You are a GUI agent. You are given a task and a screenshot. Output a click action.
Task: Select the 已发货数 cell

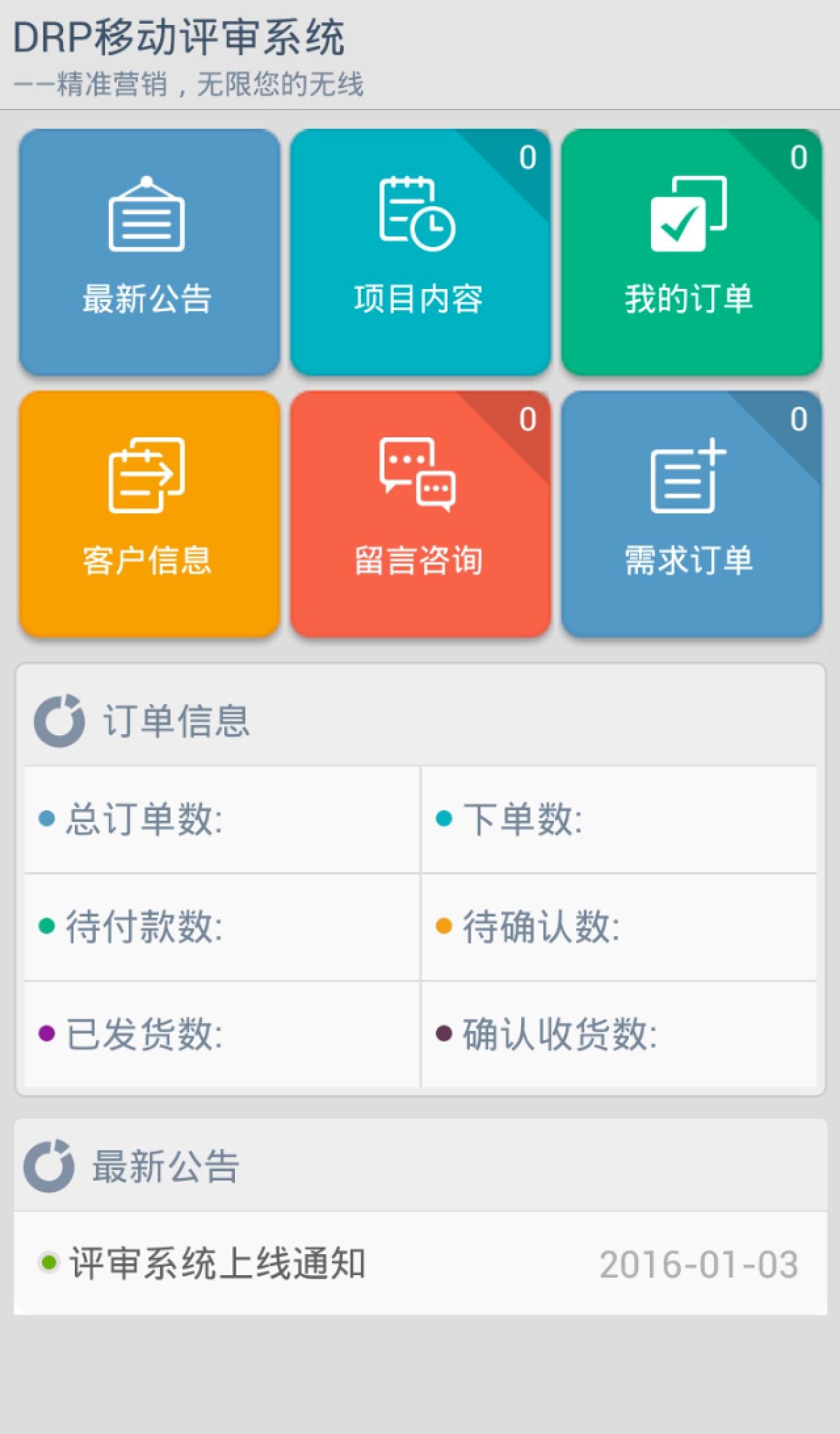coord(222,1035)
